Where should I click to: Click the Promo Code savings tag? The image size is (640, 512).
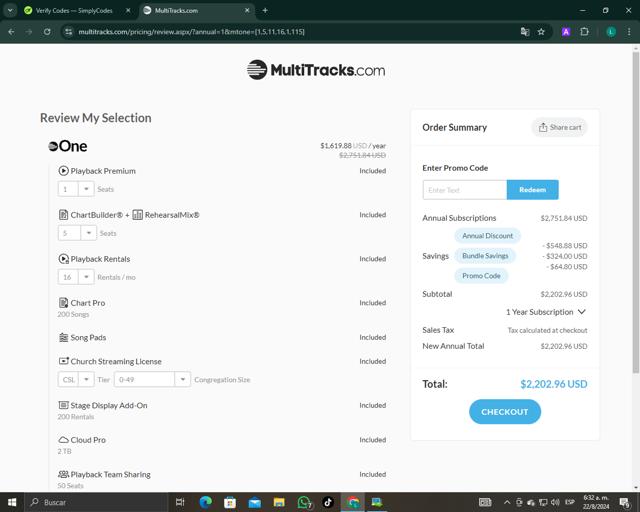click(x=481, y=276)
